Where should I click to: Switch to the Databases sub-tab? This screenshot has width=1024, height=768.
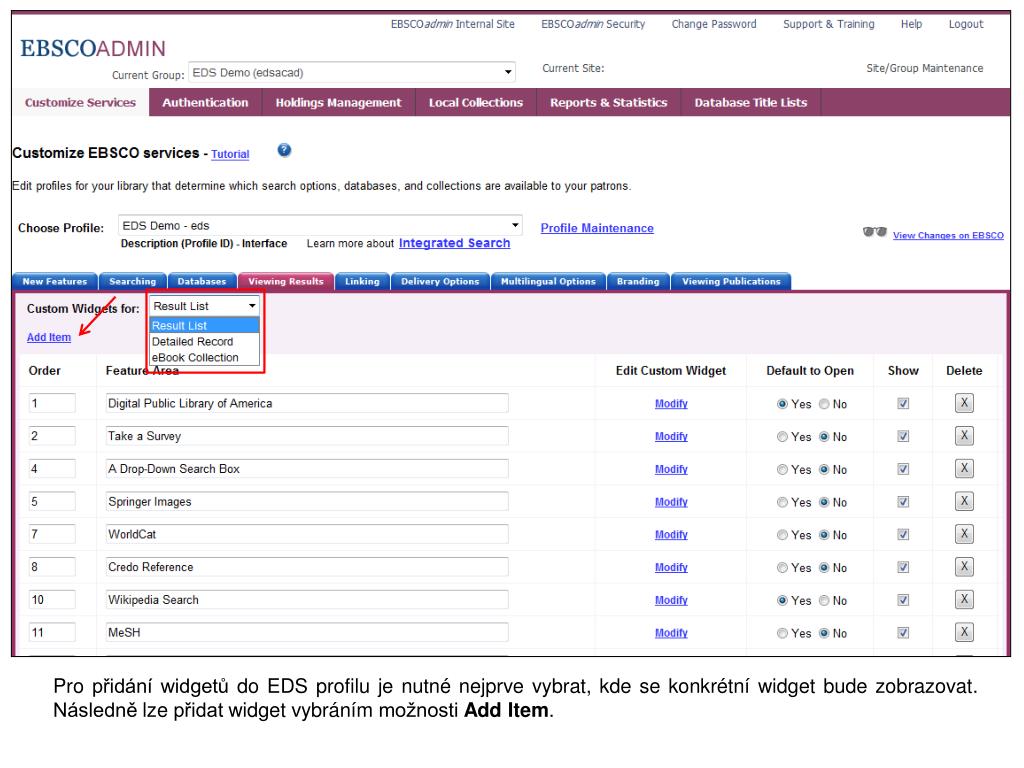(x=202, y=281)
